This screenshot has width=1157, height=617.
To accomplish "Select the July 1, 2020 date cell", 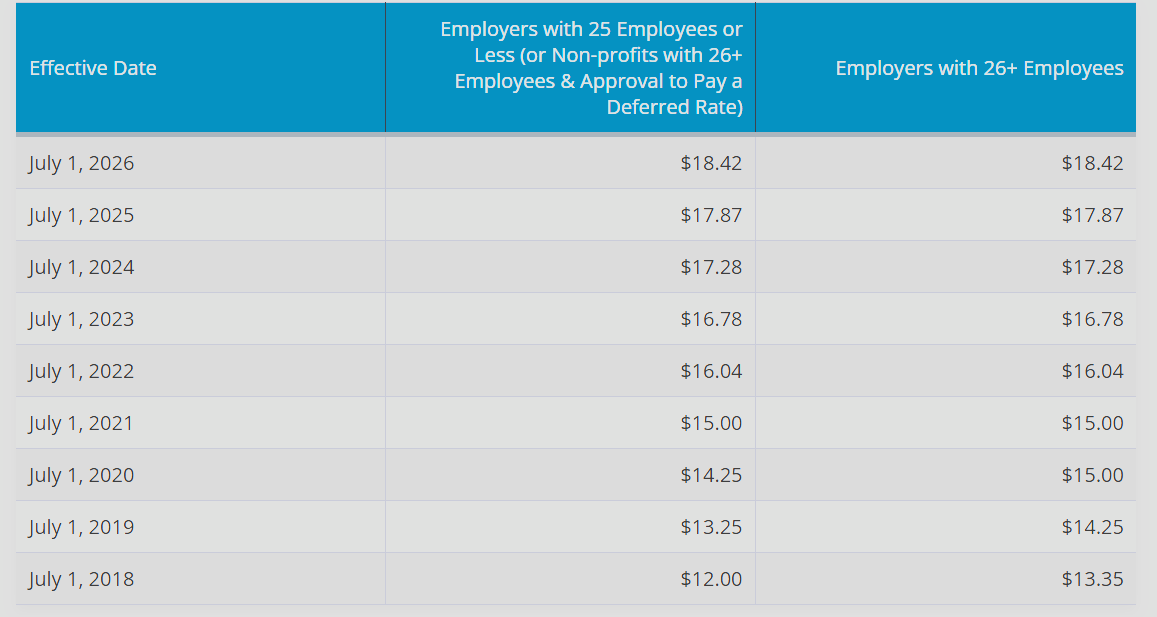I will [200, 475].
